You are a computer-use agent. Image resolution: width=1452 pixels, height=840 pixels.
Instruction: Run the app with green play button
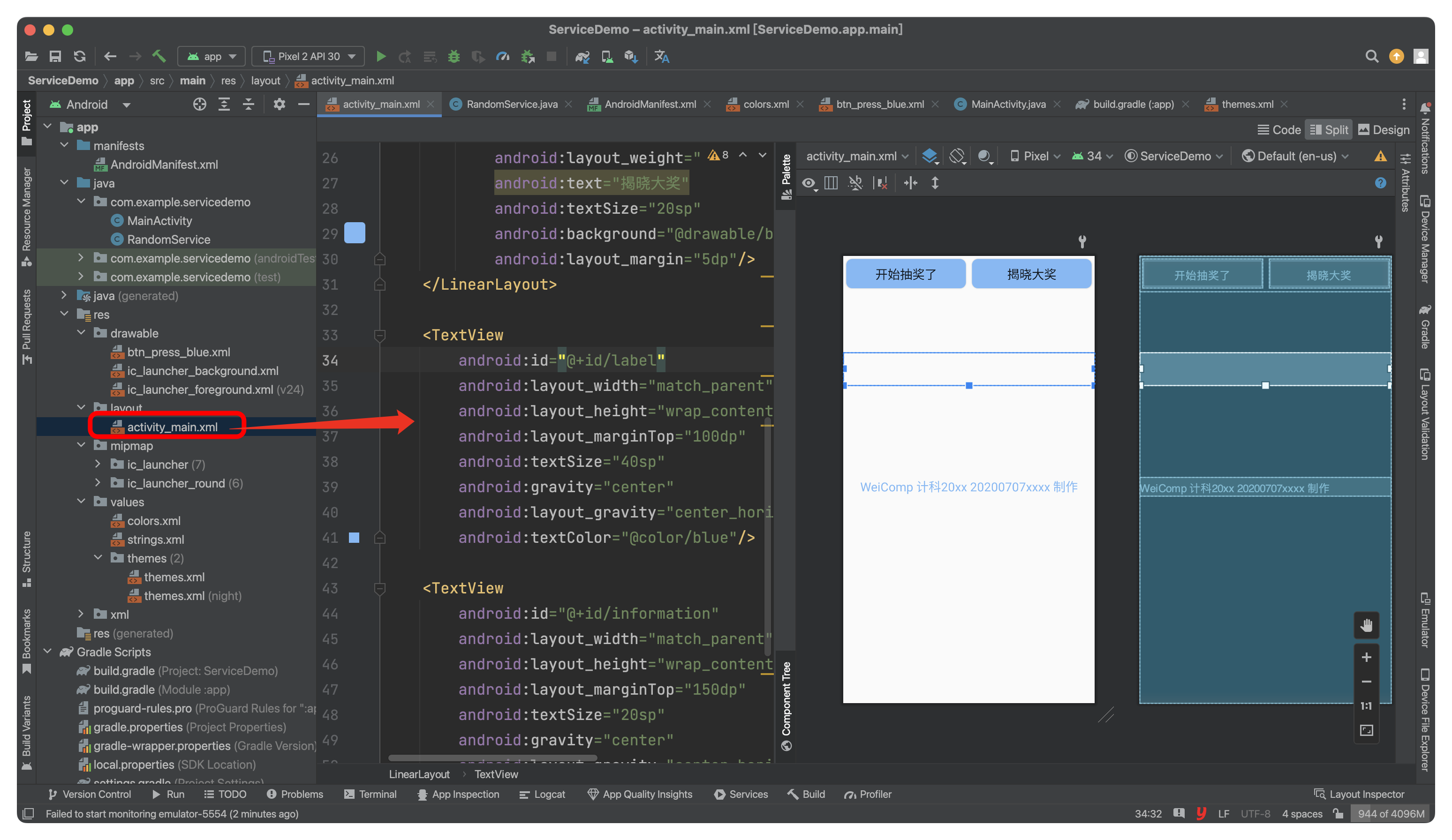(381, 56)
